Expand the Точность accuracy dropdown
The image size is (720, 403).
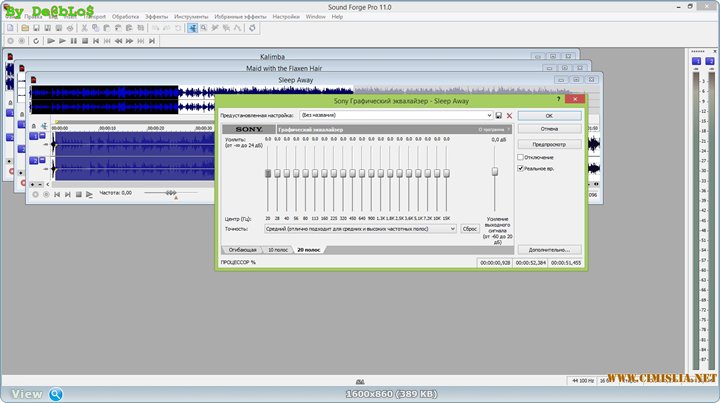[x=453, y=228]
